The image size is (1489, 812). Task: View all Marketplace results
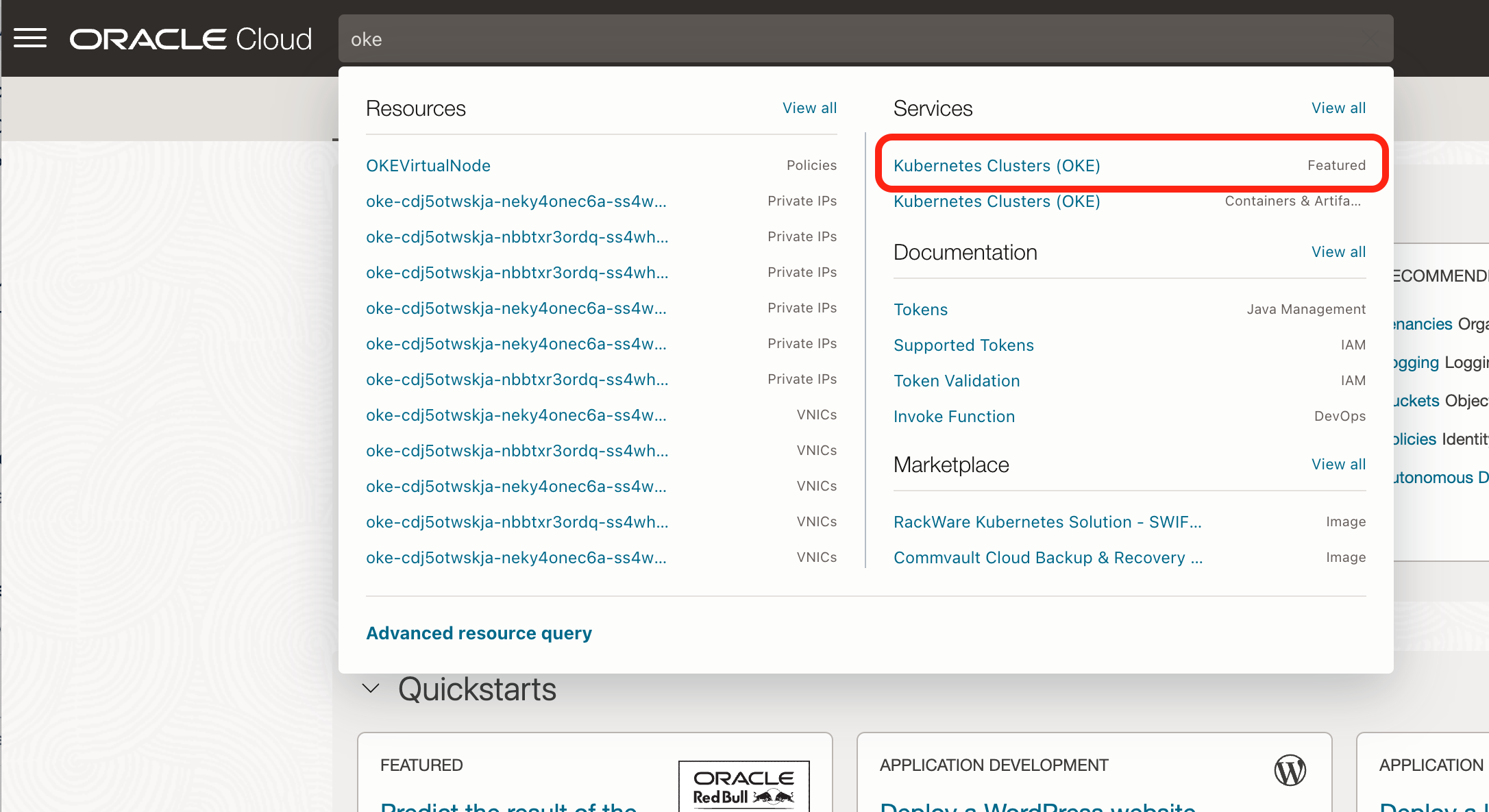pos(1338,465)
